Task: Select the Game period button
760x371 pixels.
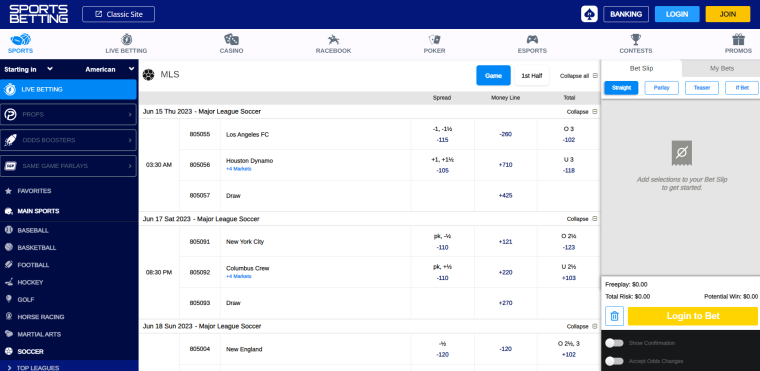Action: (x=493, y=75)
